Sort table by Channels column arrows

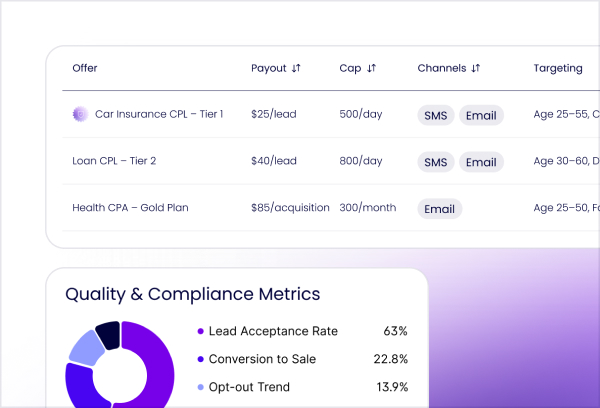point(476,68)
